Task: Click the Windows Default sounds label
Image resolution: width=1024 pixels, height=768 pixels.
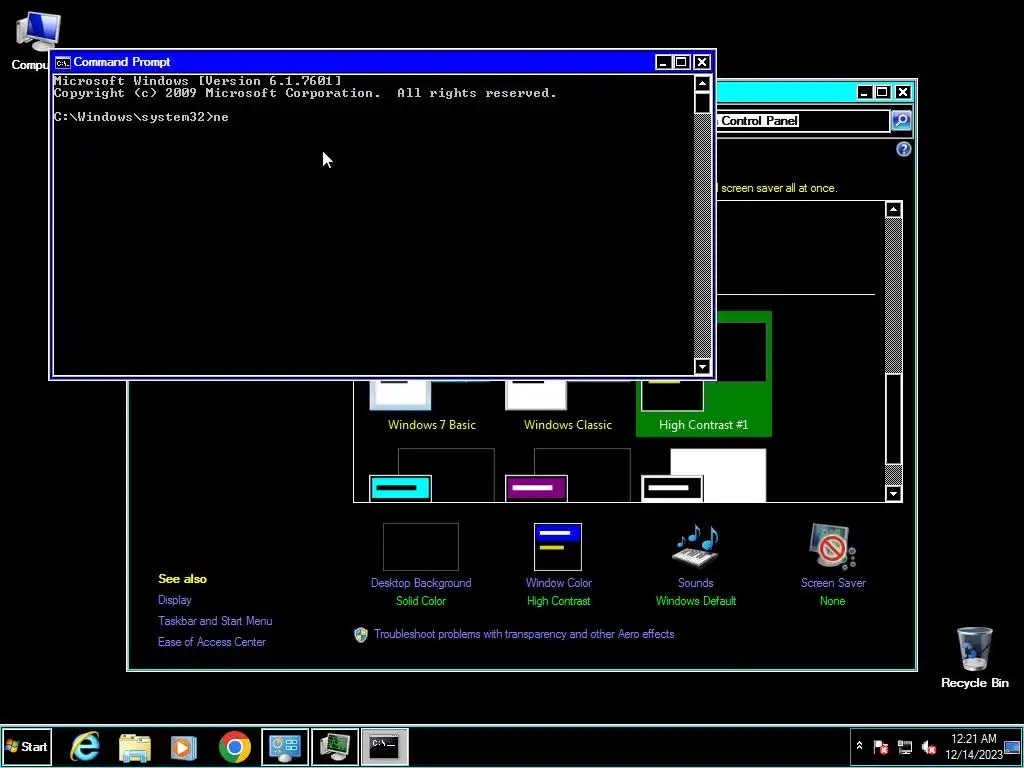Action: pos(696,601)
